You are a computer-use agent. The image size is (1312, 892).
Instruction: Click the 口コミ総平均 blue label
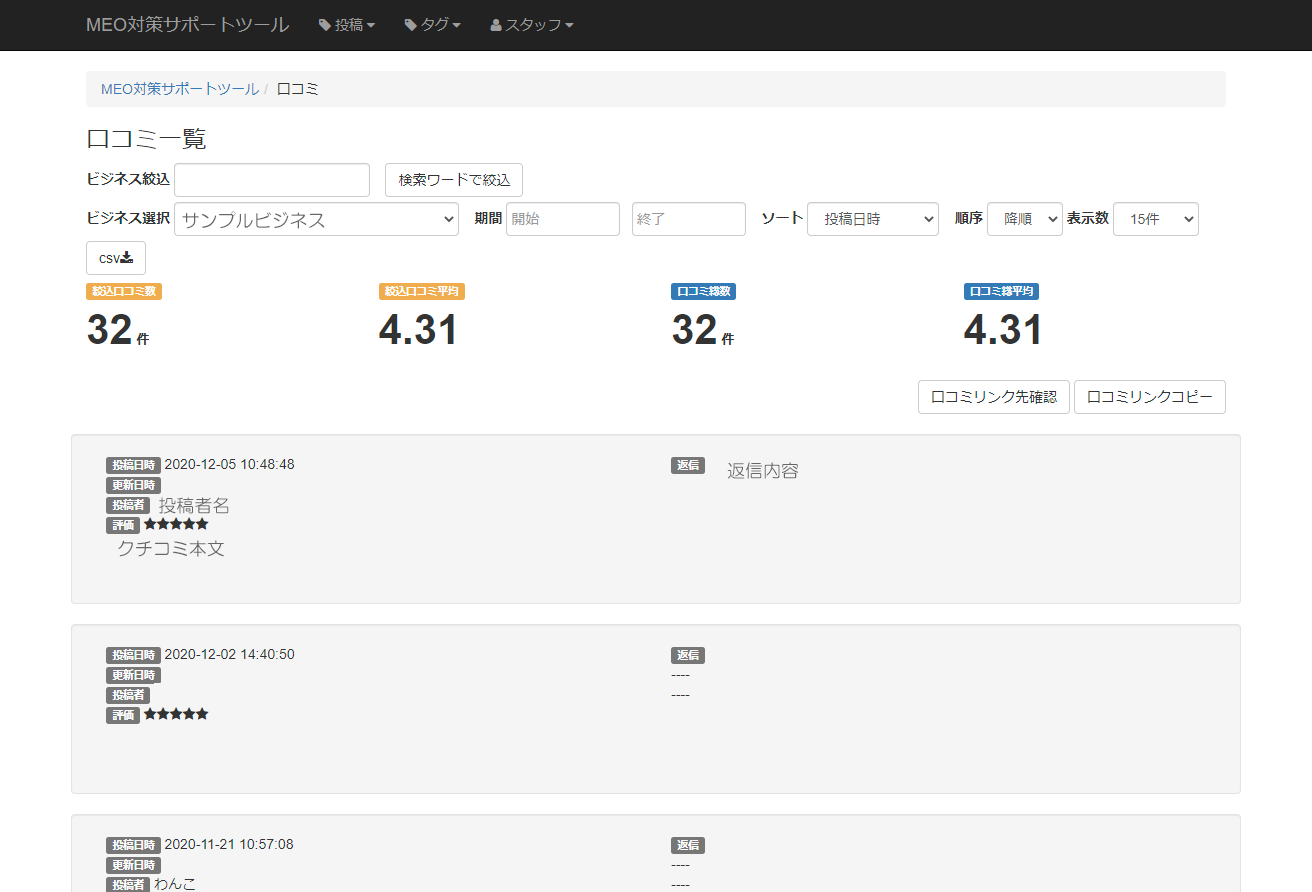[1001, 292]
